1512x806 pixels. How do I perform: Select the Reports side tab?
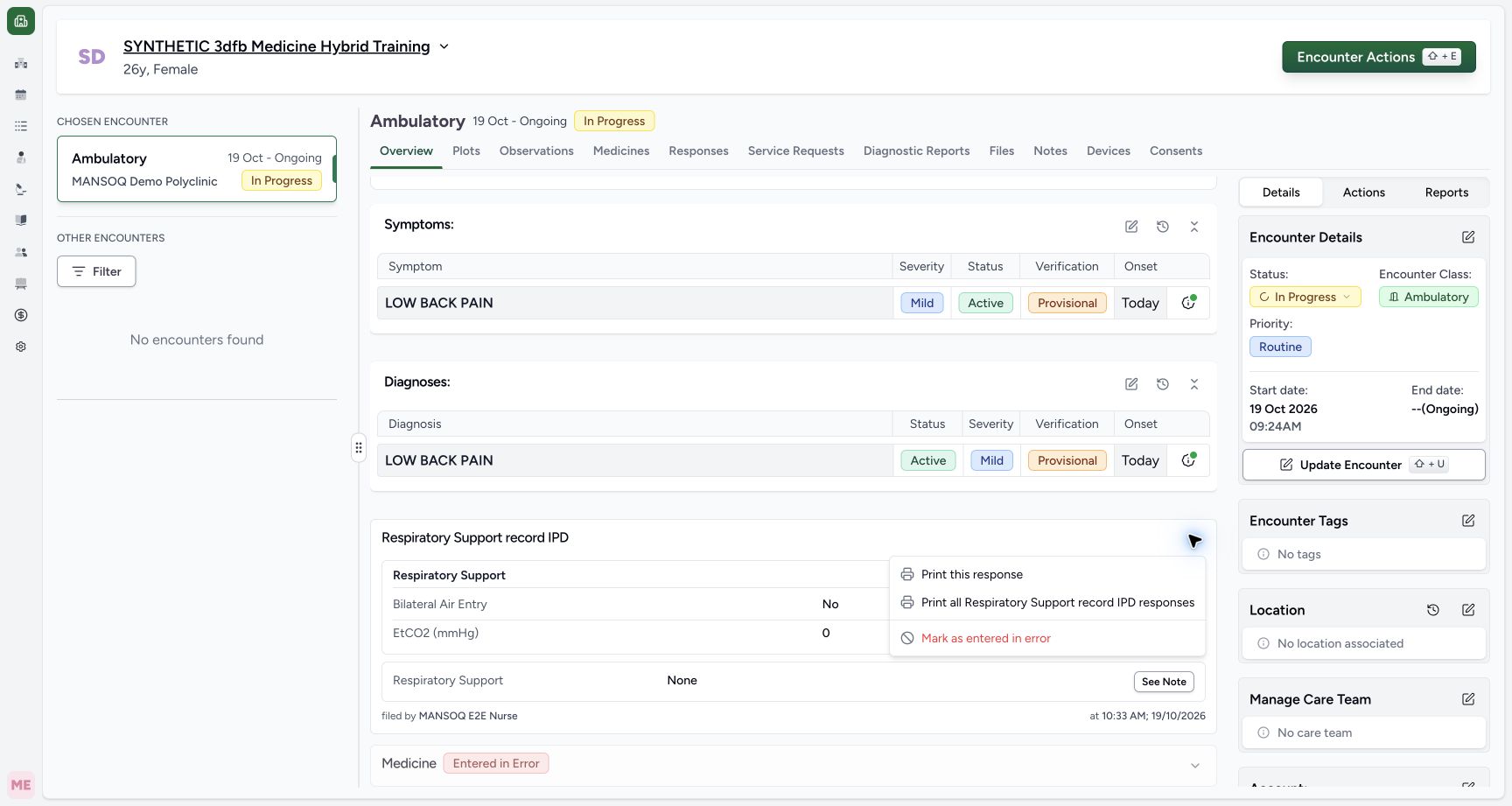pyautogui.click(x=1446, y=193)
